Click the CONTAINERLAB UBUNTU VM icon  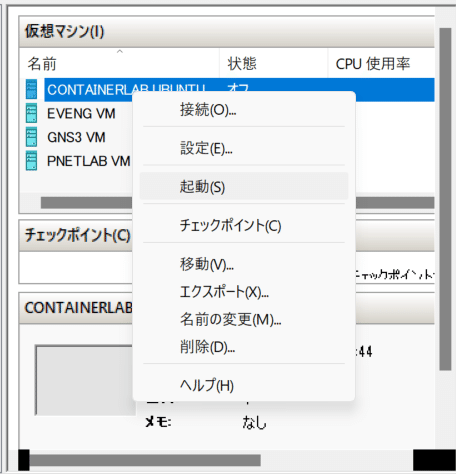click(31, 89)
